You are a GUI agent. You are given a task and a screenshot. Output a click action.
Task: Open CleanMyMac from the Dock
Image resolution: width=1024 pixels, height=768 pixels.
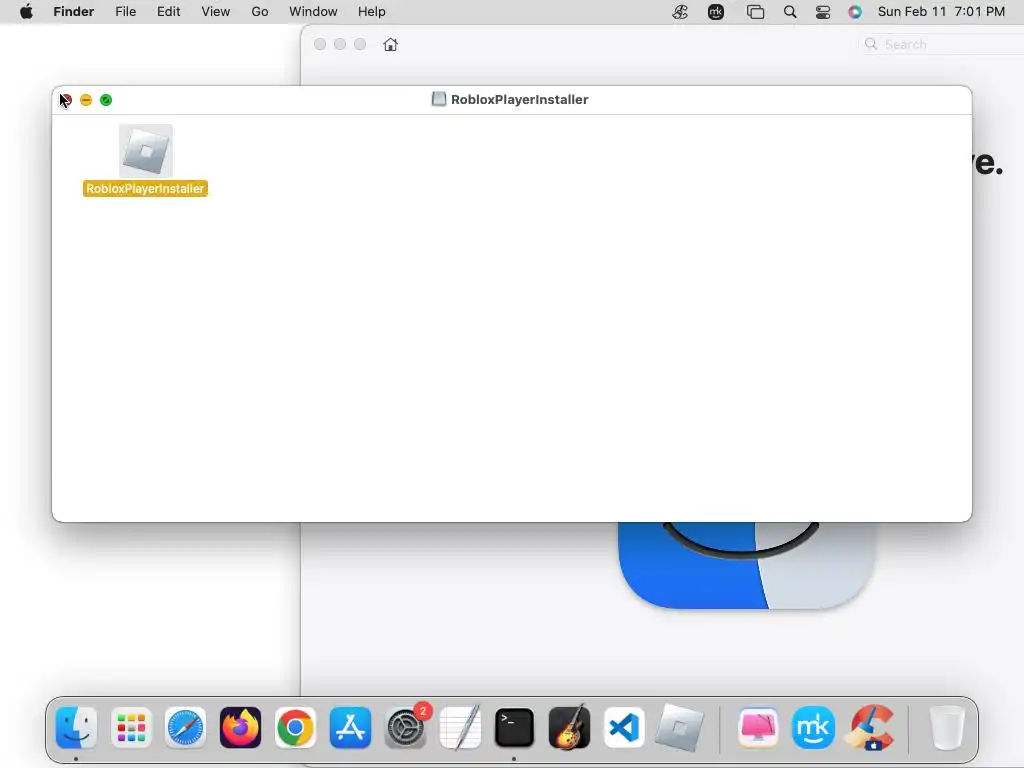coord(758,728)
